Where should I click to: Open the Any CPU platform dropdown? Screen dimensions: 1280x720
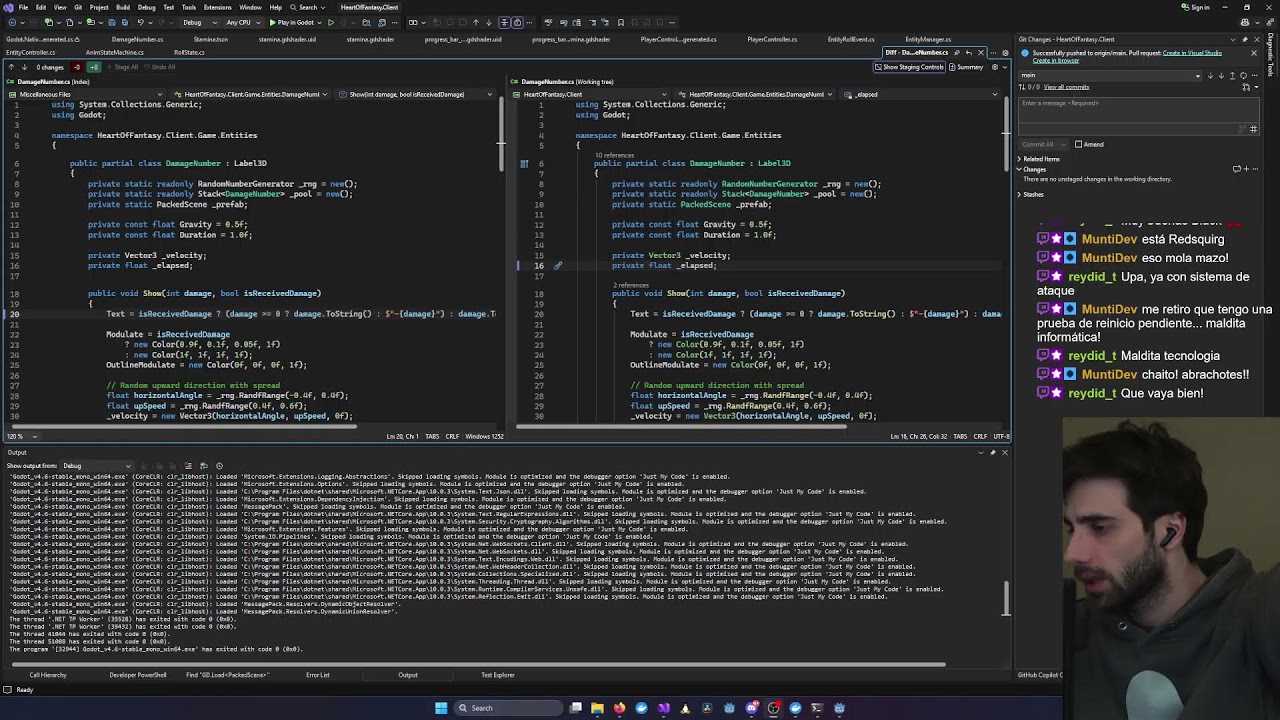pos(243,22)
